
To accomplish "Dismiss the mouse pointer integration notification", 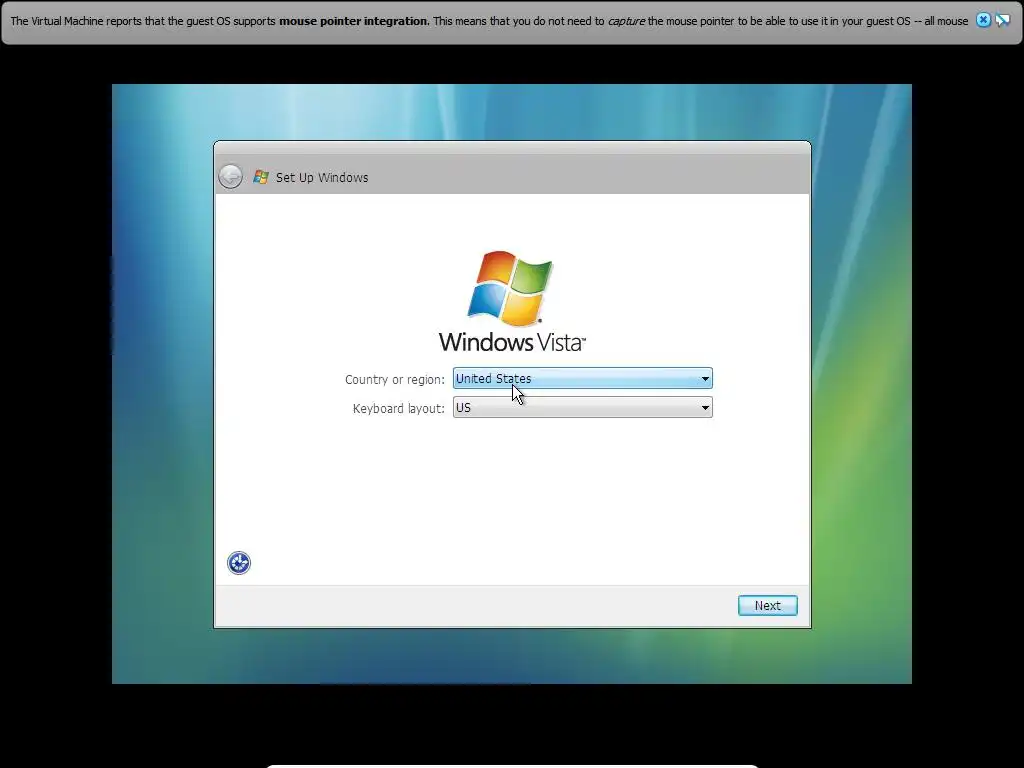I will (983, 20).
